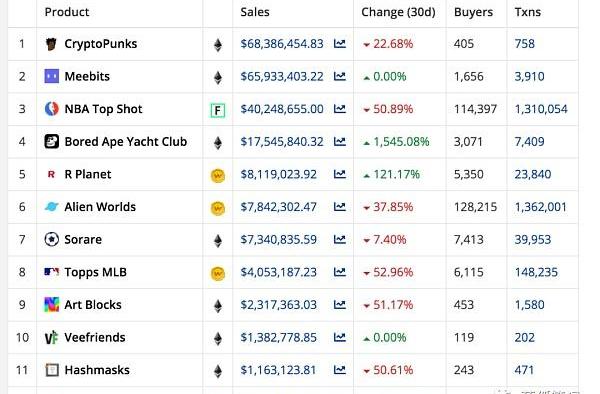Sort by the Sales column header
Image resolution: width=600 pixels, height=394 pixels.
click(255, 12)
